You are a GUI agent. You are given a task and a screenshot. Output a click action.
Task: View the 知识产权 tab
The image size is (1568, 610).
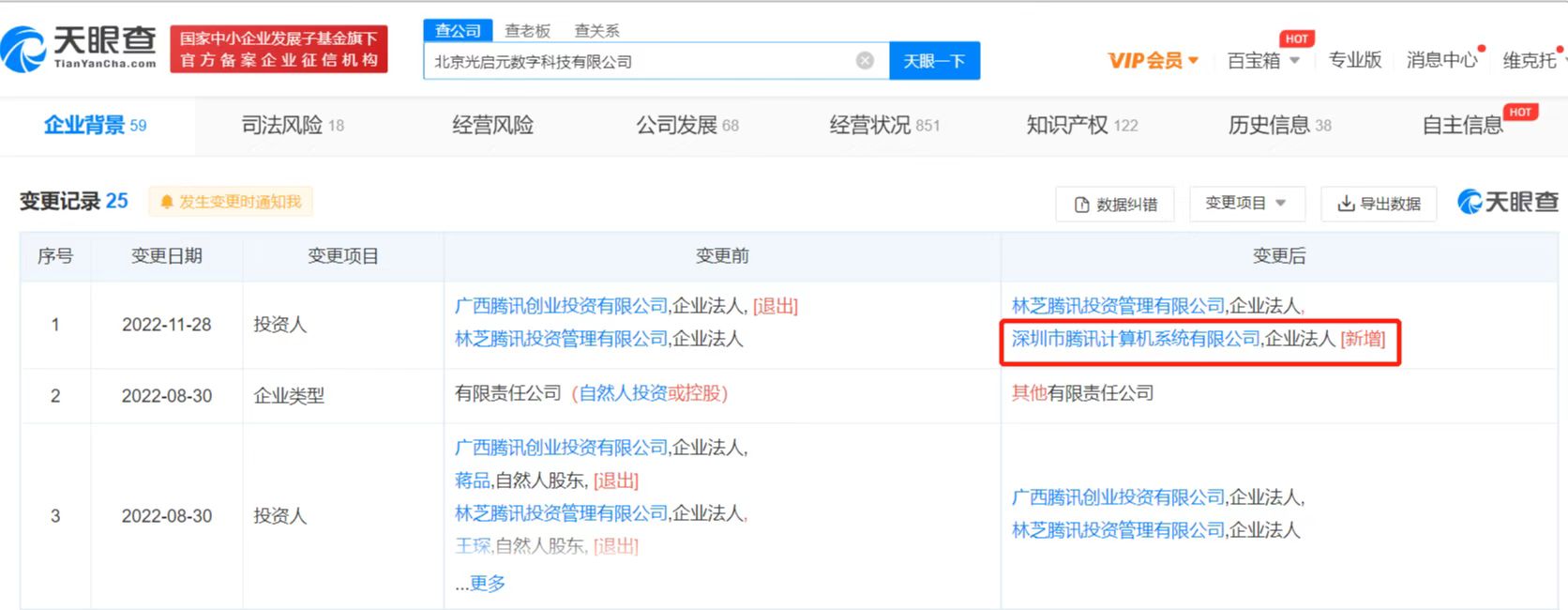[1082, 125]
